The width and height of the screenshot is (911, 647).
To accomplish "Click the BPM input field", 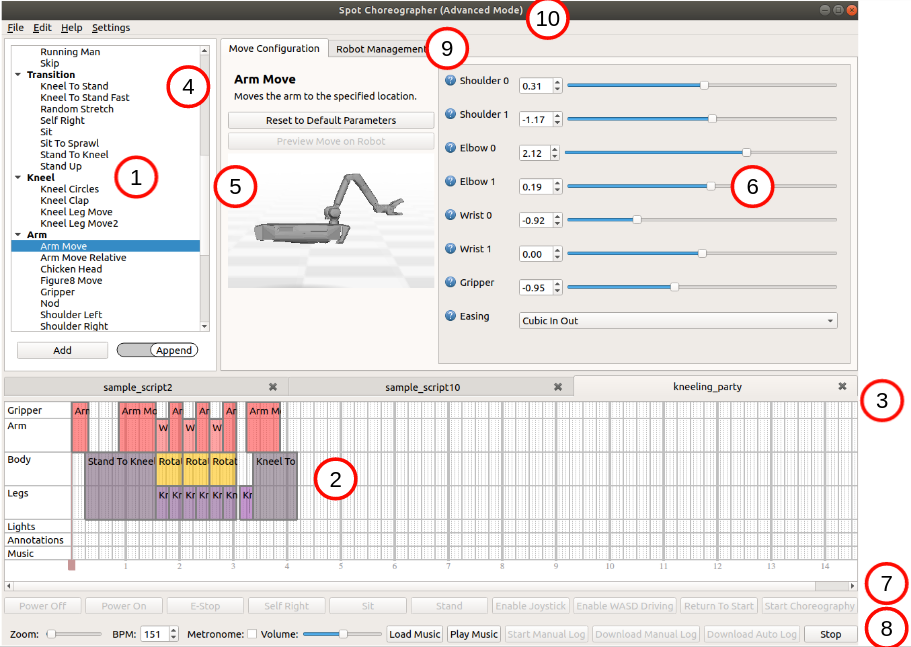I will point(155,634).
